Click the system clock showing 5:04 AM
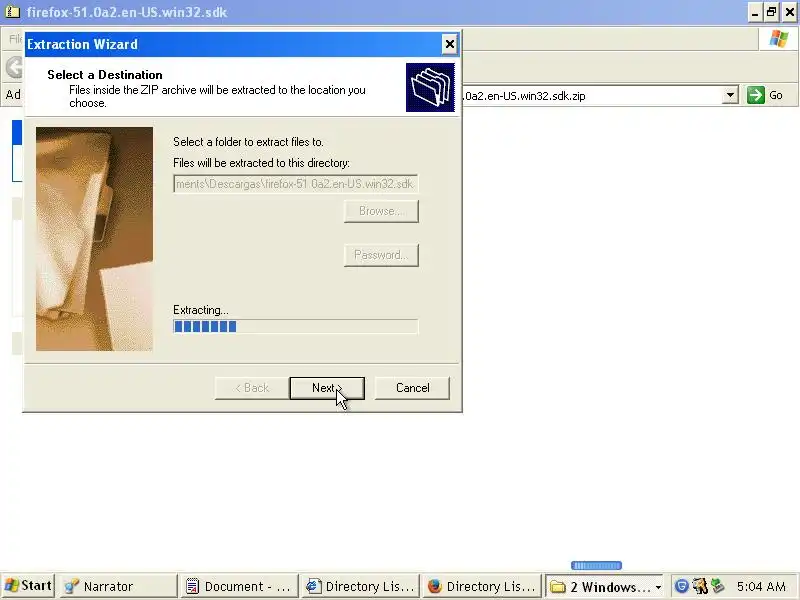This screenshot has width=800, height=600. pyautogui.click(x=761, y=586)
